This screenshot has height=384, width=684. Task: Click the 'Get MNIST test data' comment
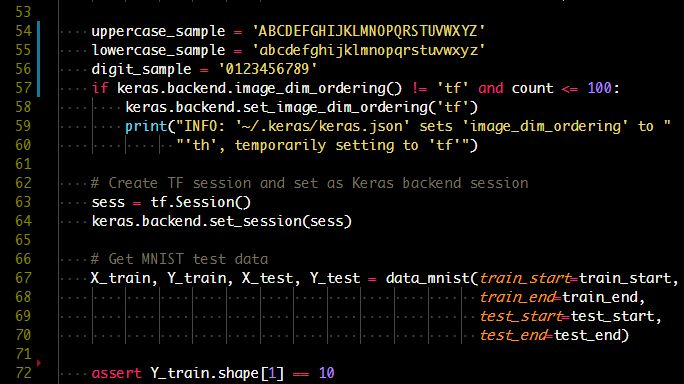click(x=179, y=259)
